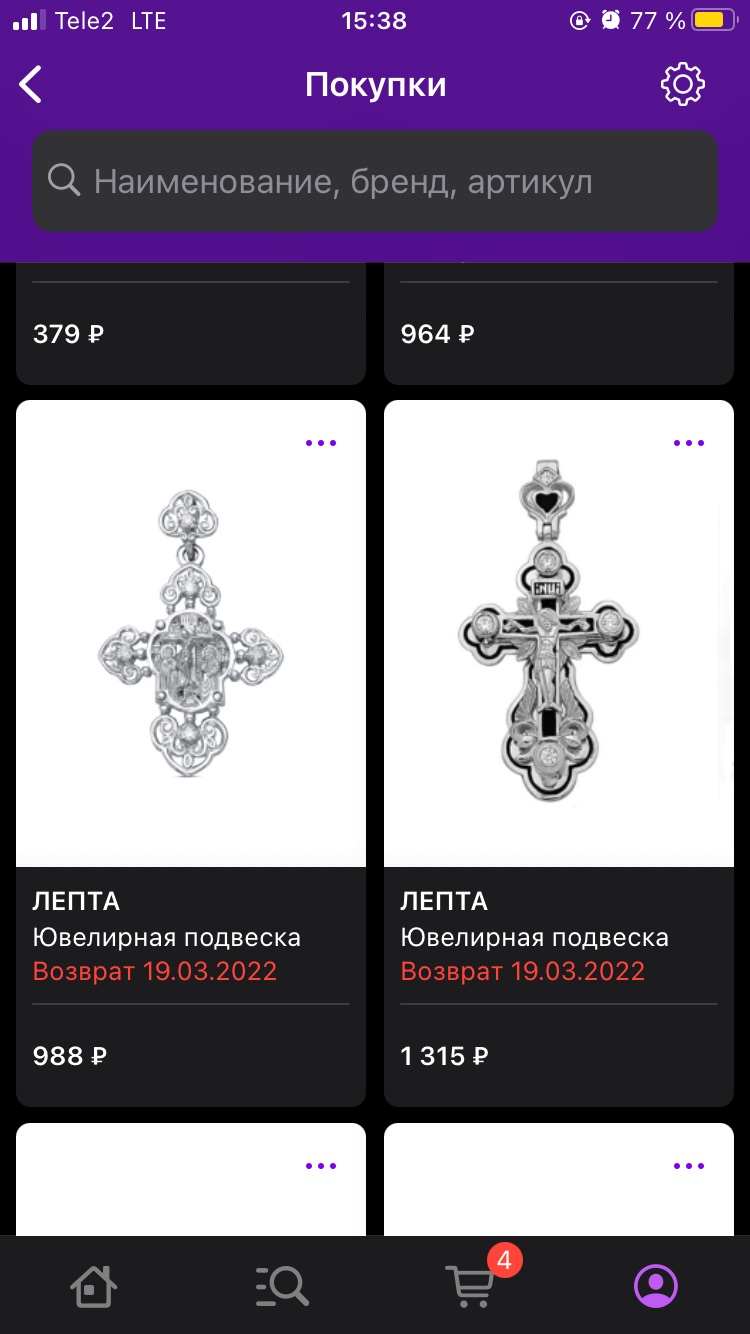Screen dimensions: 750x1334
Task: Open the three-dot menu on the bottom-left card
Action: [321, 1166]
